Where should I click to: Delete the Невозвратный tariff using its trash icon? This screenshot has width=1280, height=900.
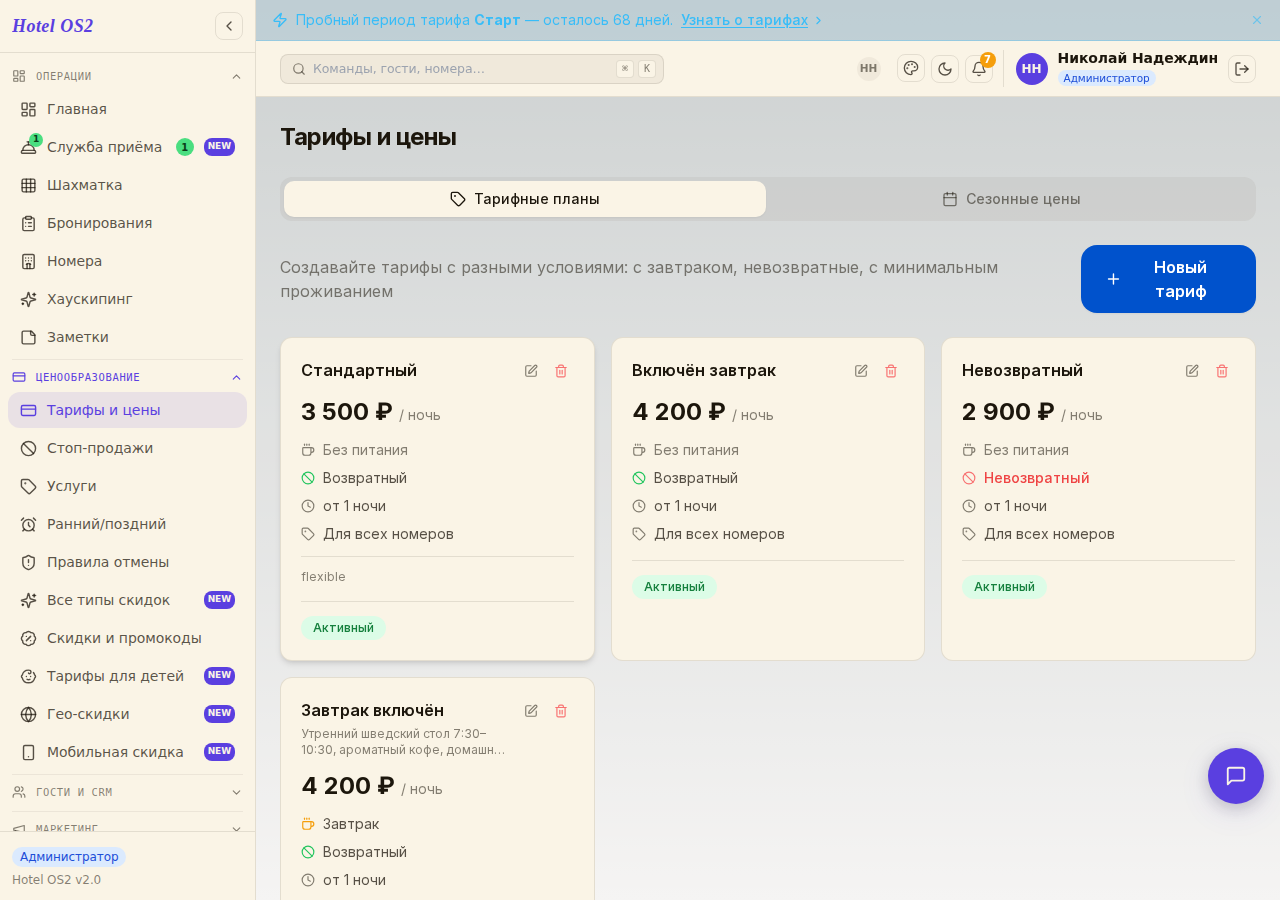[x=1222, y=371]
